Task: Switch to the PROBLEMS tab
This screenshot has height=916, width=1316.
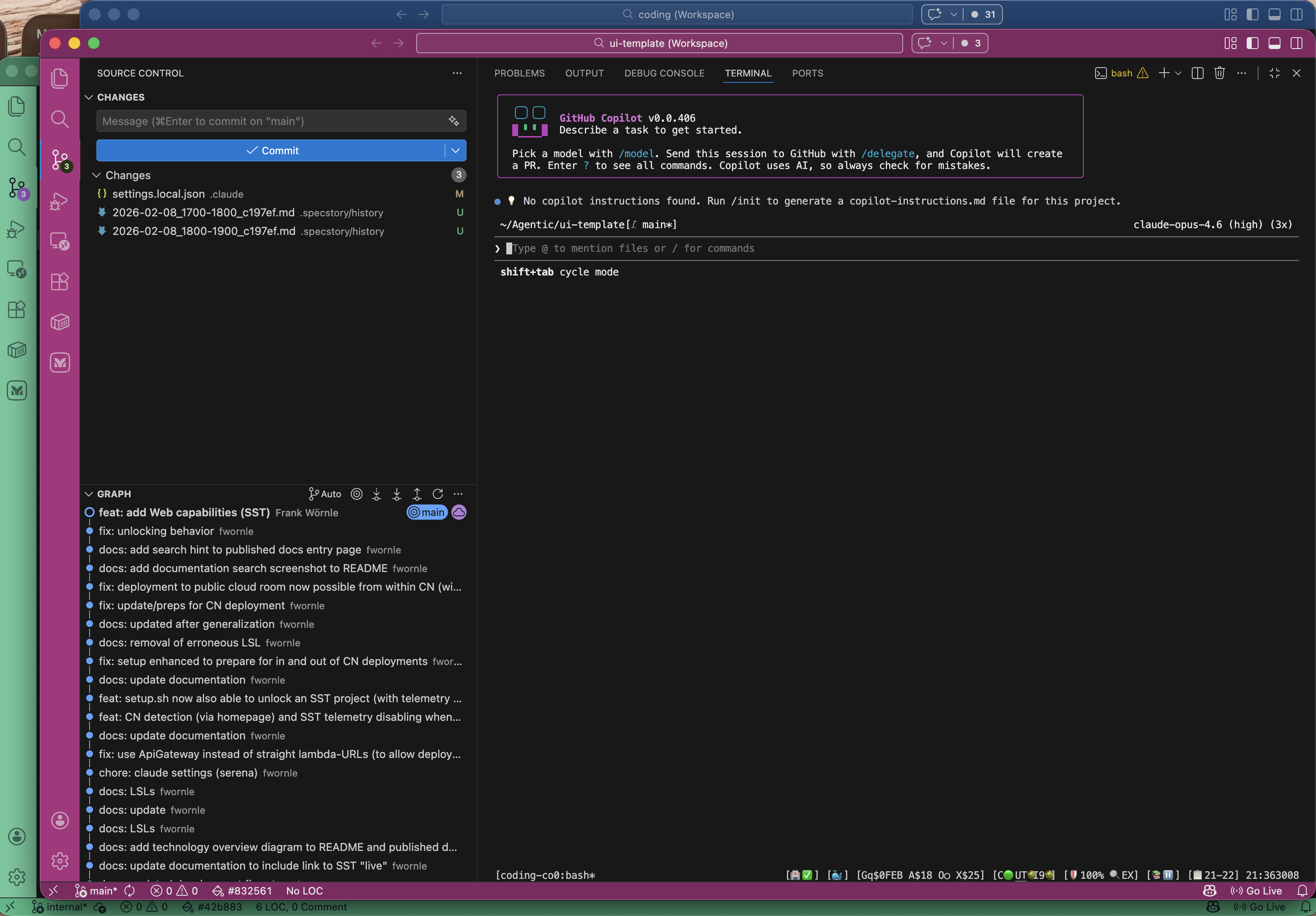Action: coord(519,73)
